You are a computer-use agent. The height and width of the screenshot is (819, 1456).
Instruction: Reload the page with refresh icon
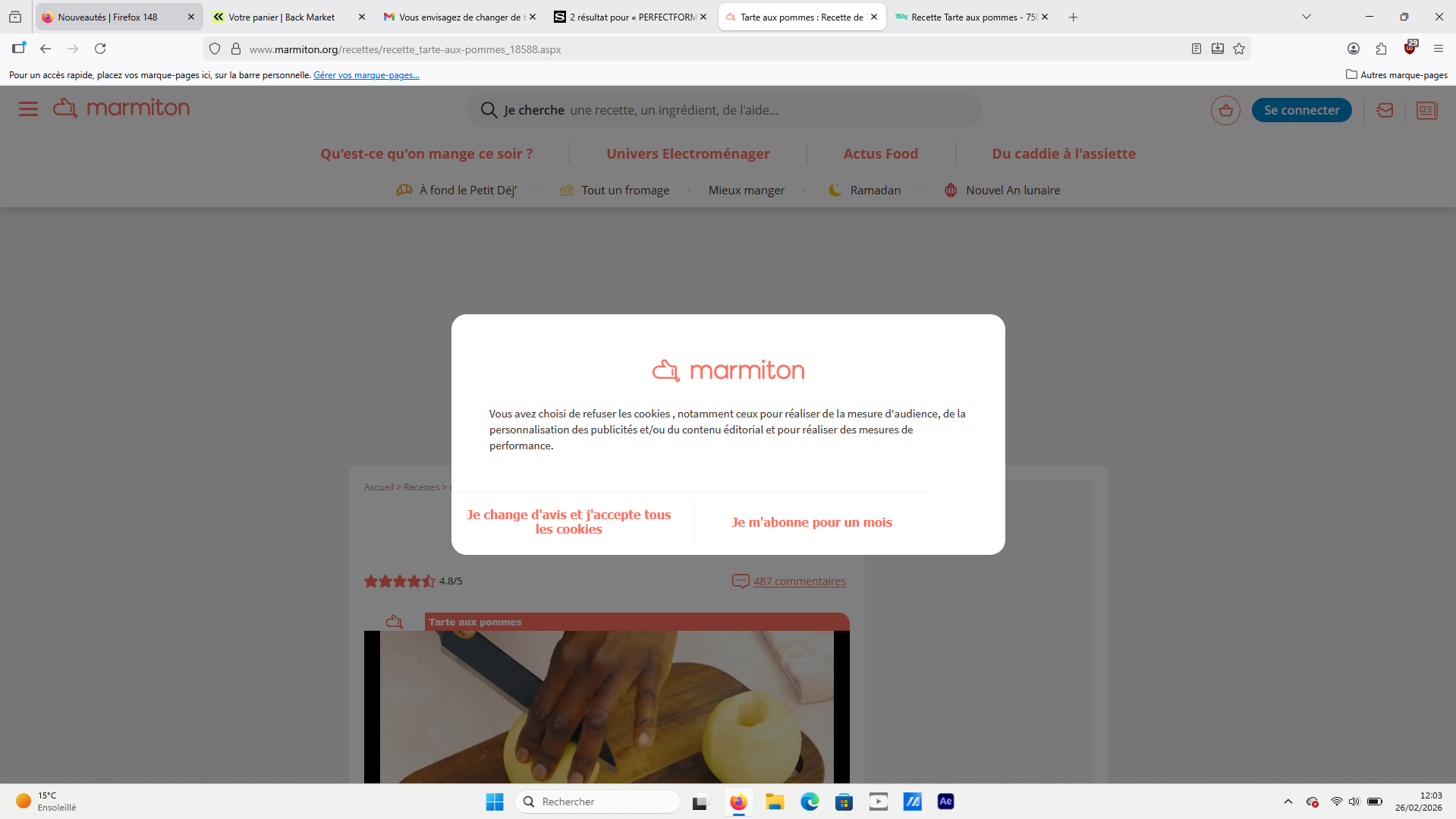point(100,49)
